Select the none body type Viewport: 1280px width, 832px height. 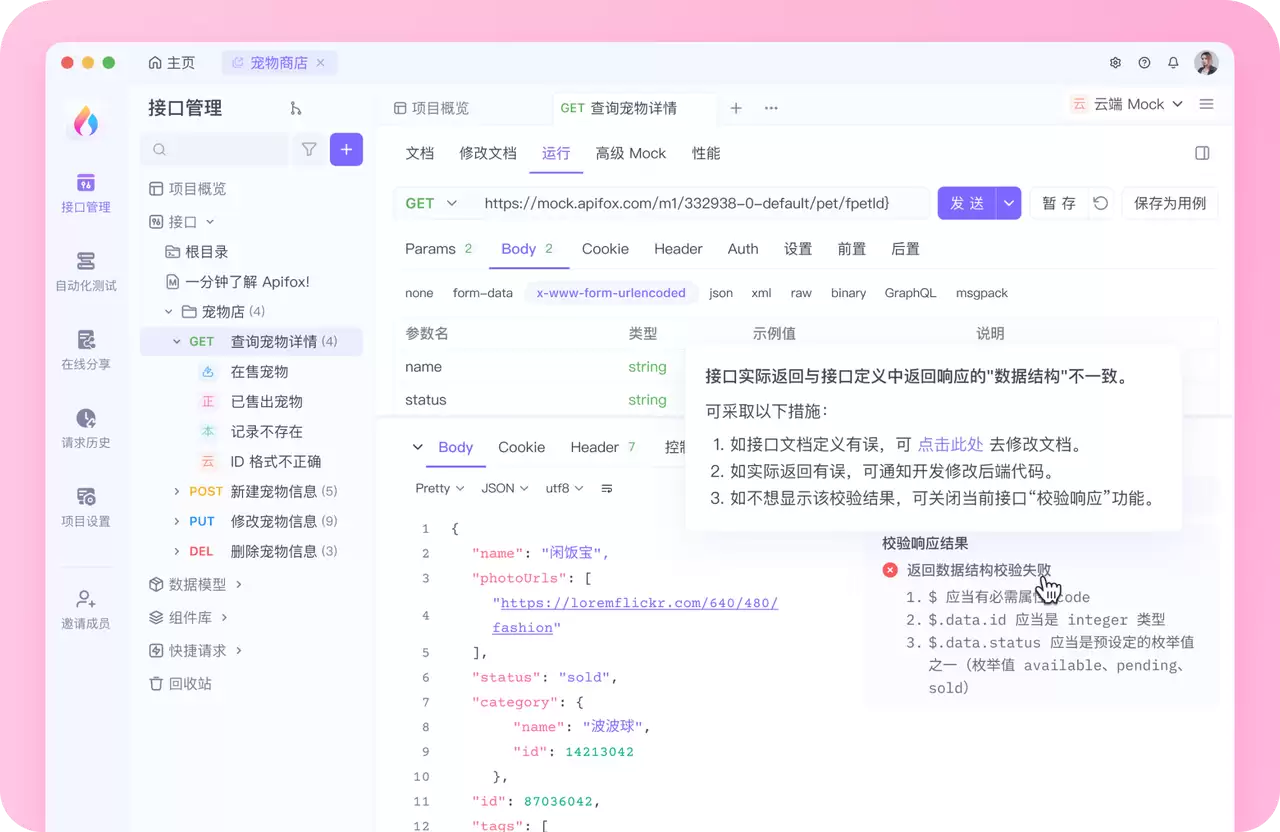point(419,293)
